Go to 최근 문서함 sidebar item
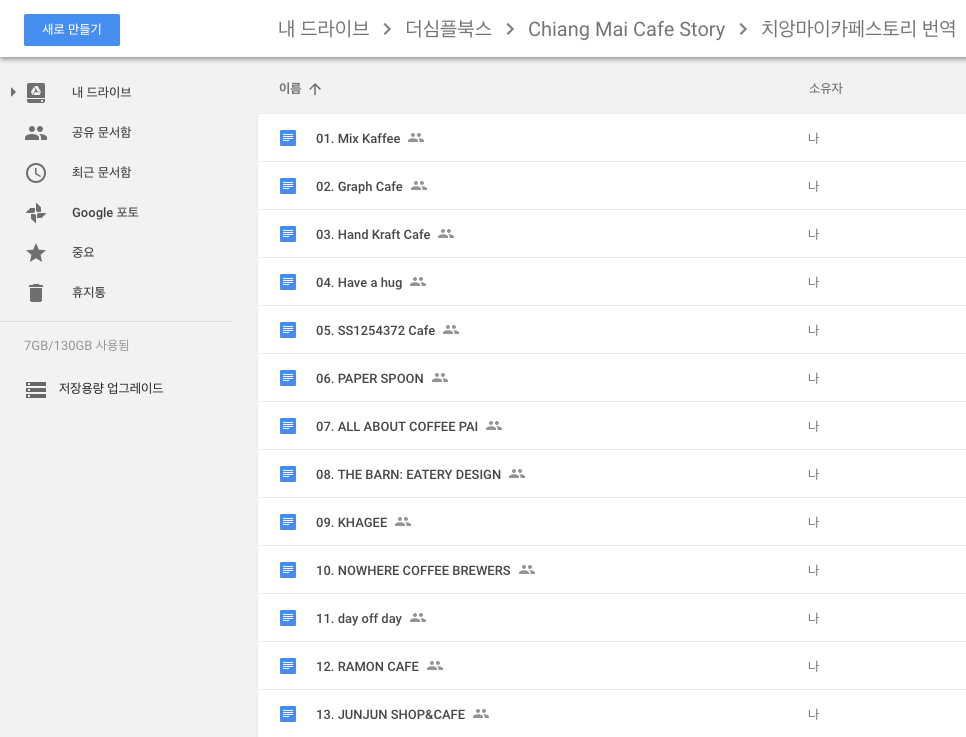The height and width of the screenshot is (737, 966). coord(102,173)
